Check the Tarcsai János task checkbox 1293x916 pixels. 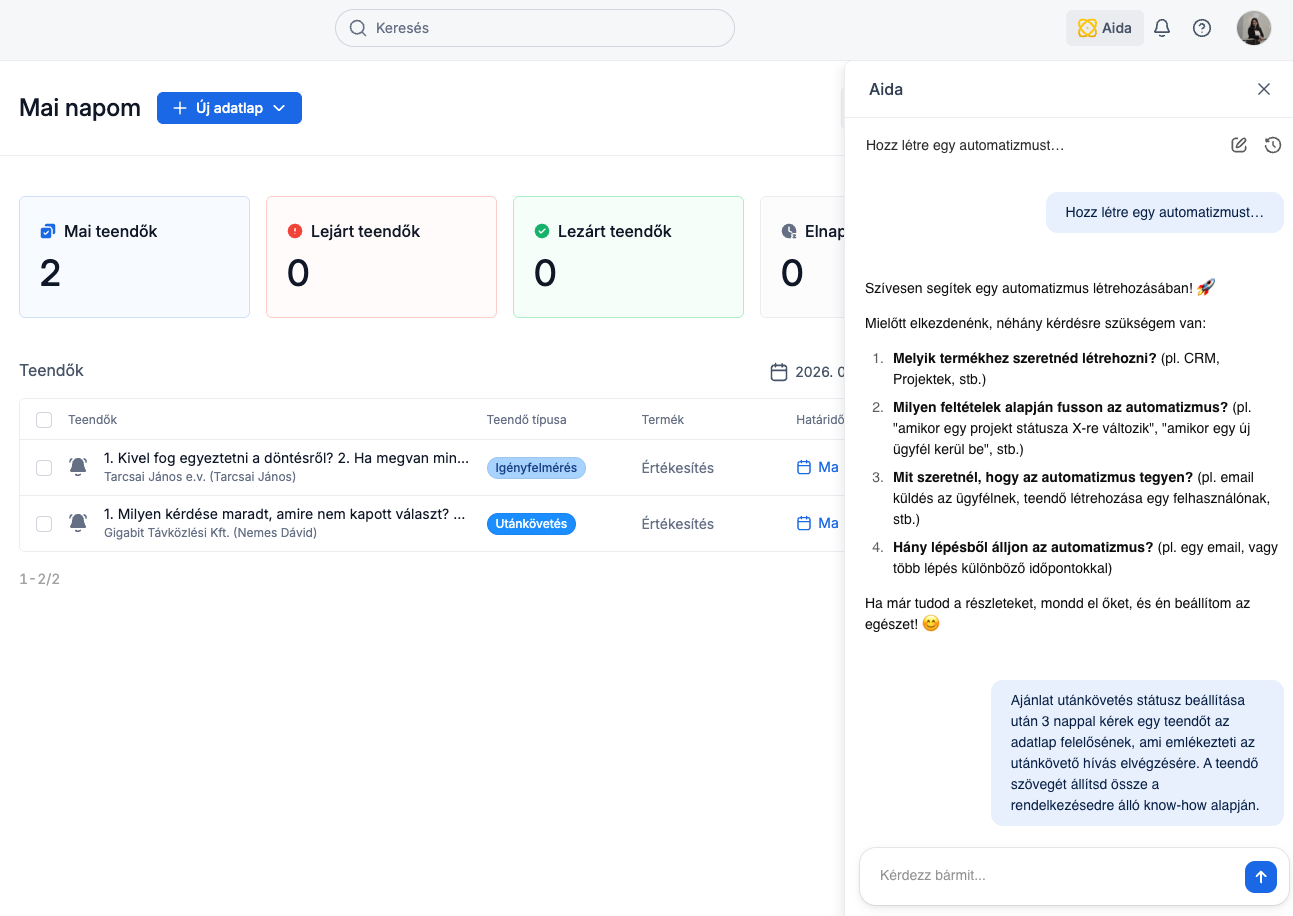pos(44,467)
